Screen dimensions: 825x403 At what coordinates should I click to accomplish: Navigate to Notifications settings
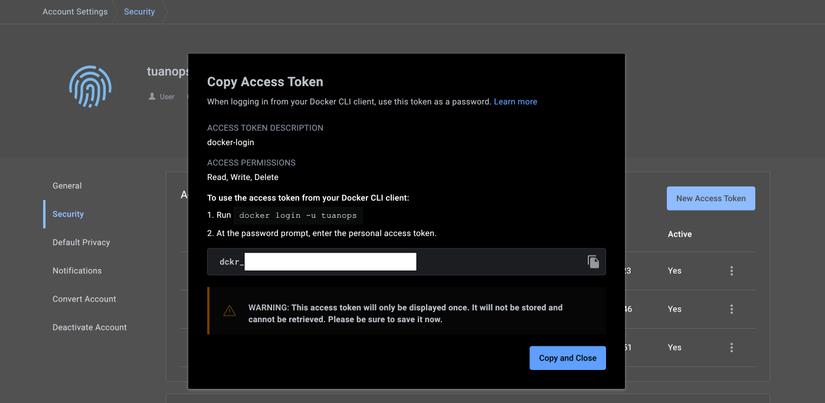(x=77, y=271)
